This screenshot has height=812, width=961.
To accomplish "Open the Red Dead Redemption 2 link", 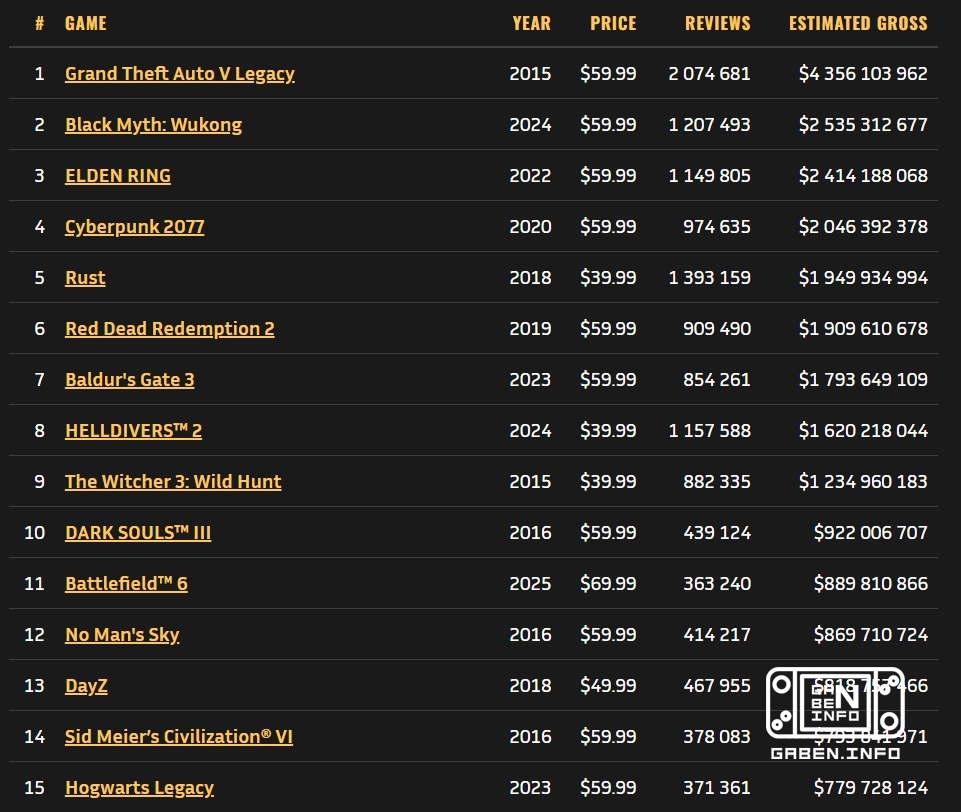I will tap(170, 329).
